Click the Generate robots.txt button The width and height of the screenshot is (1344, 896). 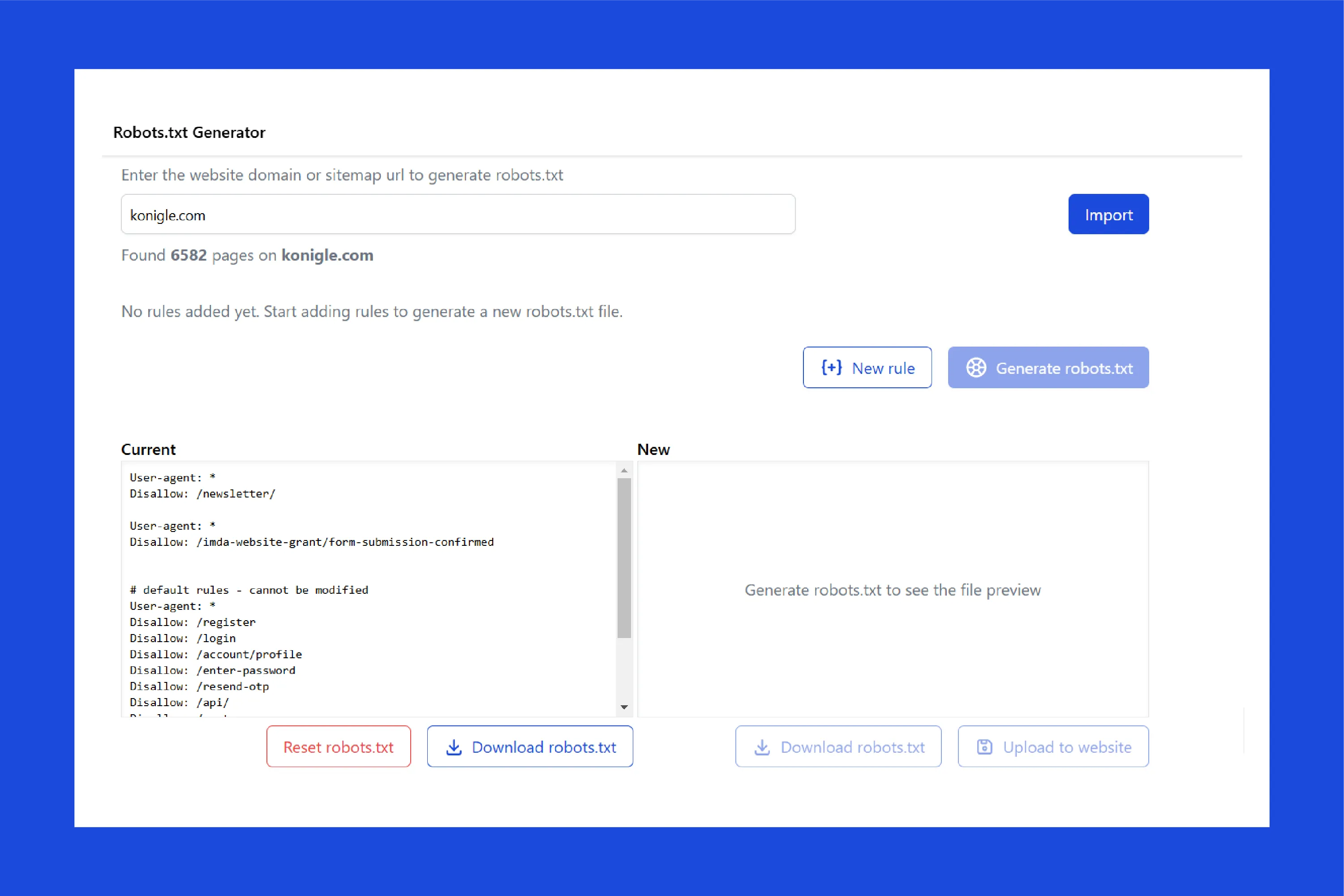pos(1048,368)
